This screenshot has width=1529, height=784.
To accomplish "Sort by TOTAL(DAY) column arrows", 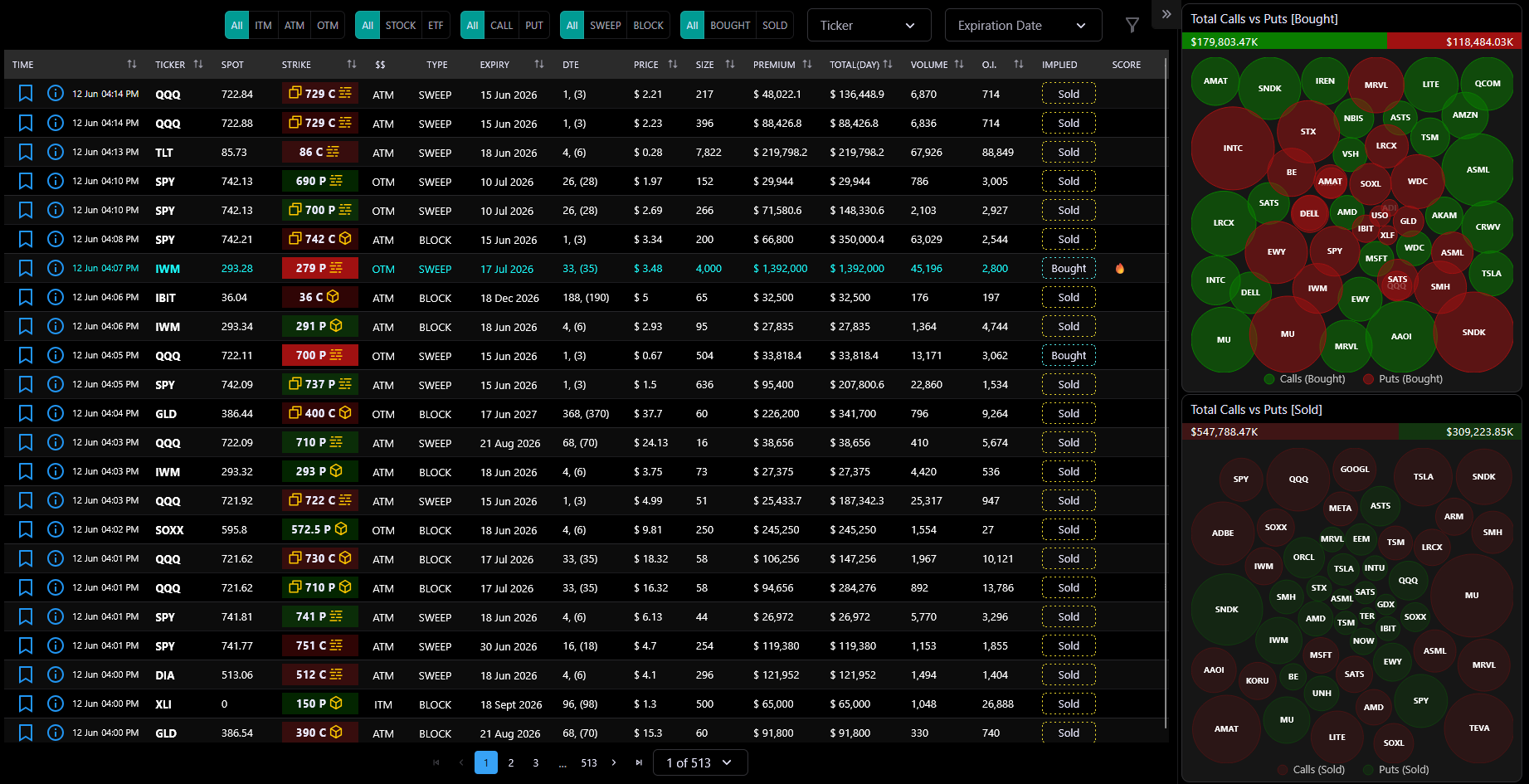I will tap(888, 64).
